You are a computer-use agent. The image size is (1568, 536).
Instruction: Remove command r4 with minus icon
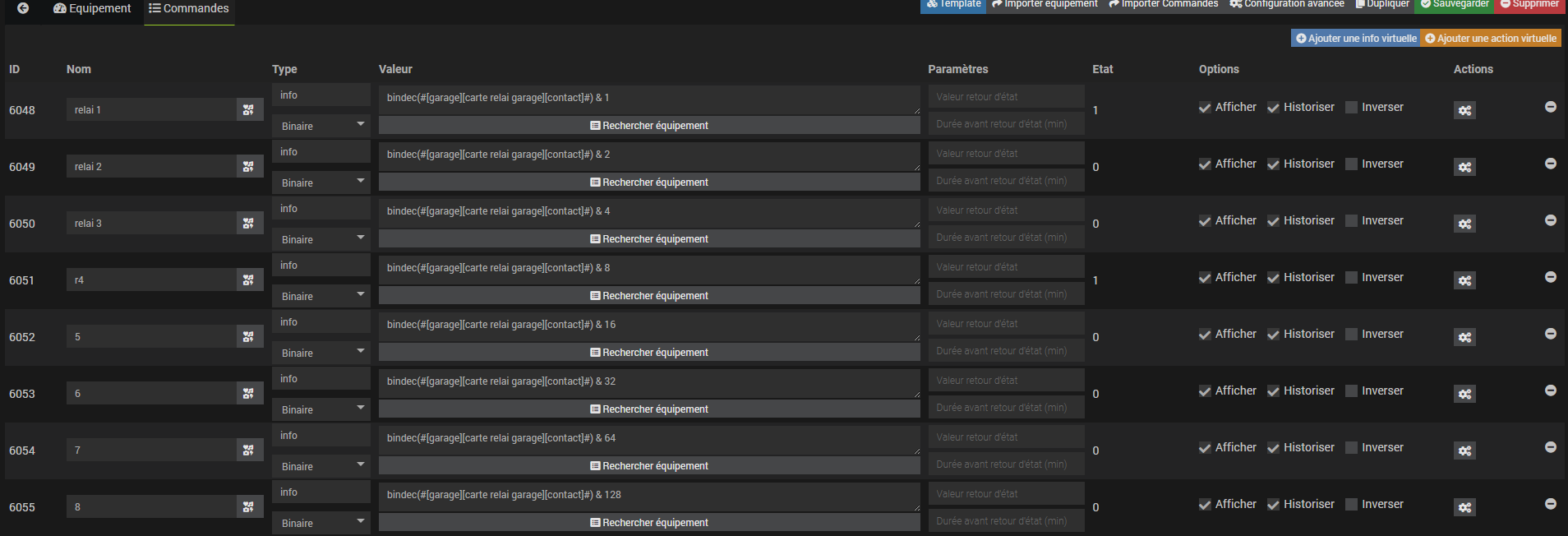coord(1551,277)
